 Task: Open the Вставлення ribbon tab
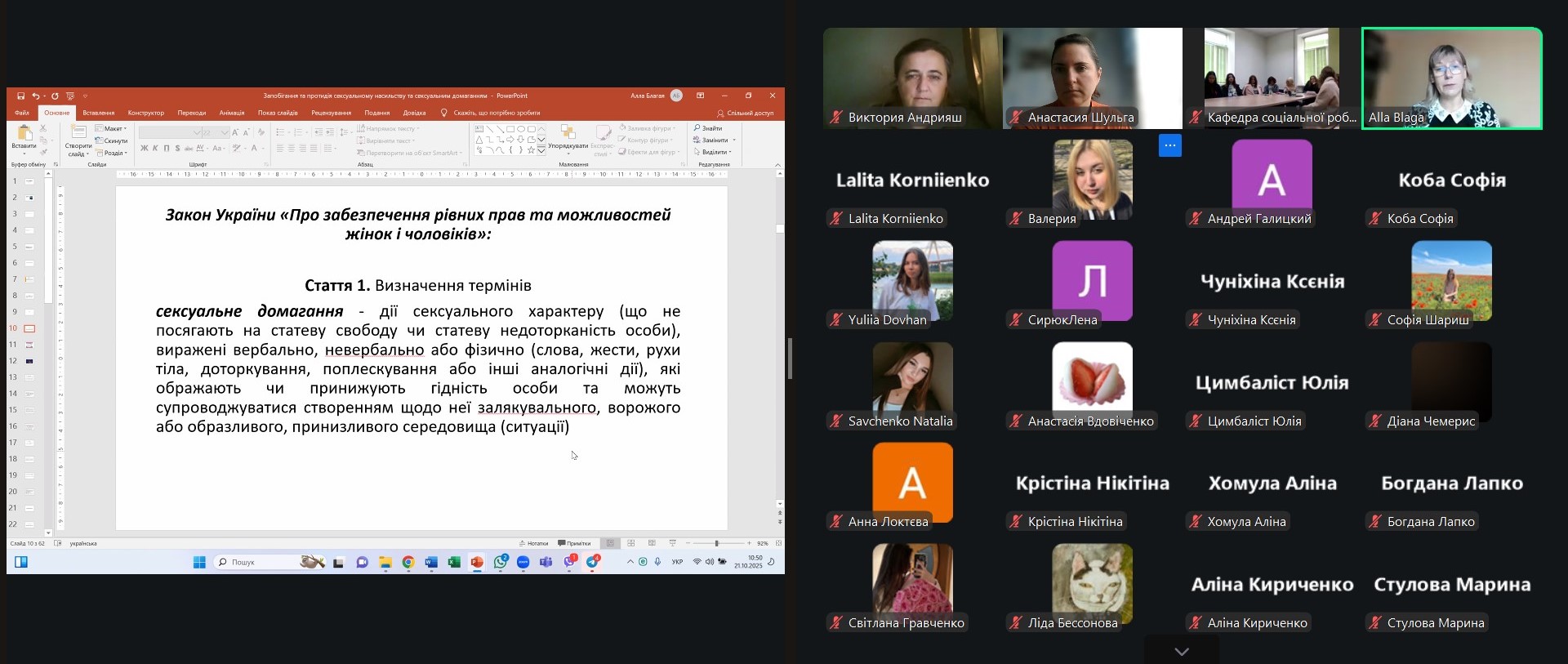(x=98, y=113)
